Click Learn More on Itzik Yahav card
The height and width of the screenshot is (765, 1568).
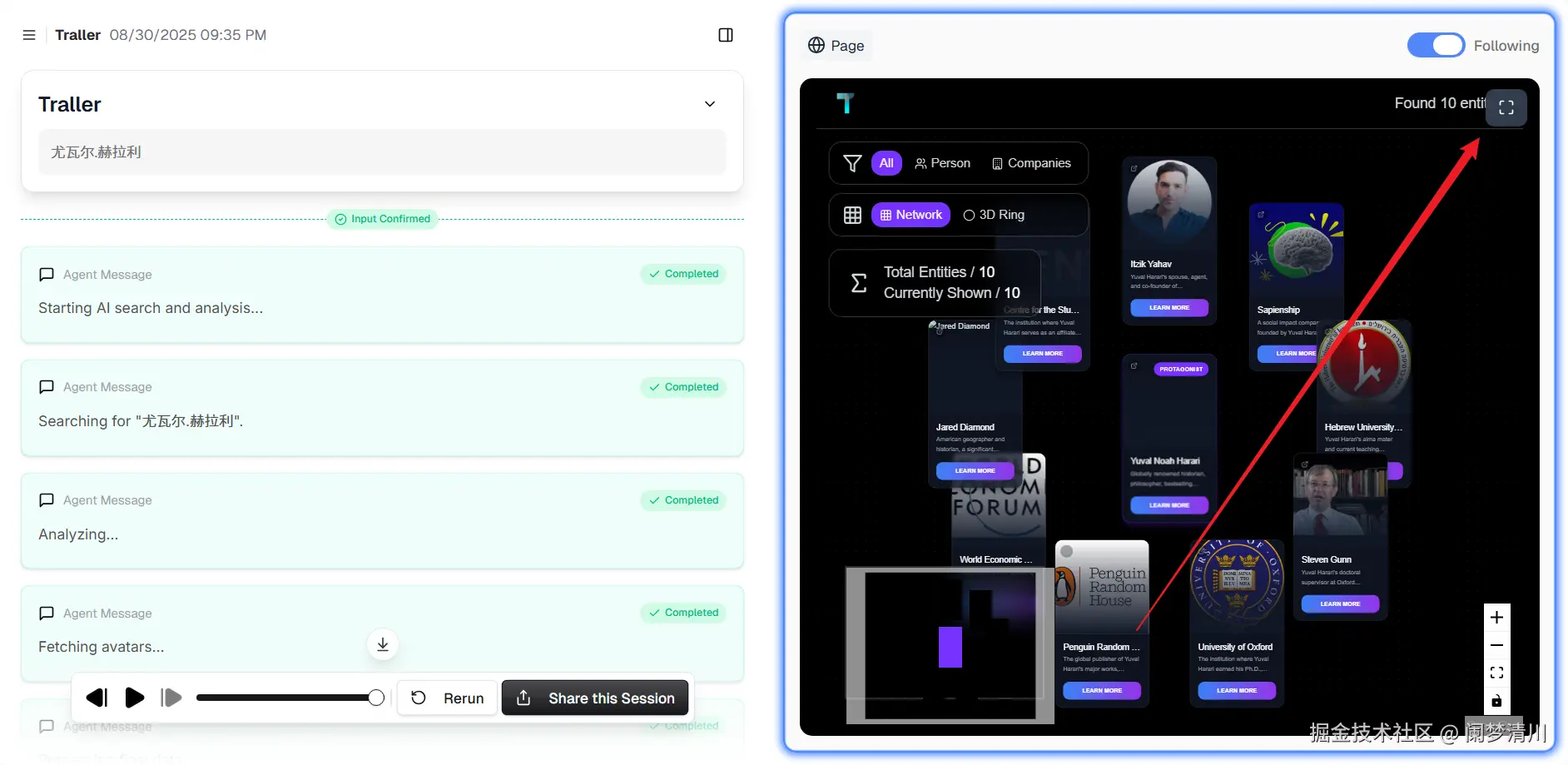click(x=1169, y=308)
